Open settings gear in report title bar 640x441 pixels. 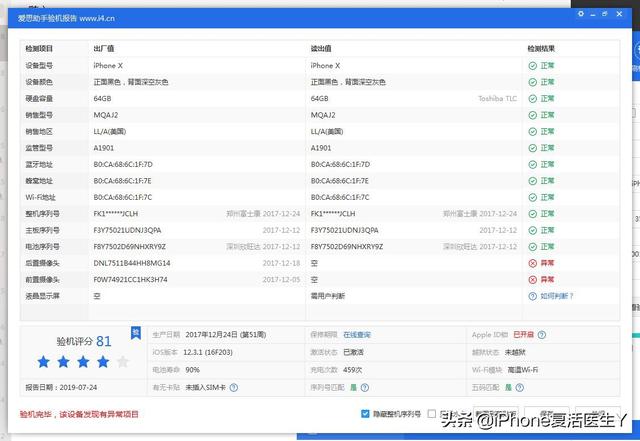pyautogui.click(x=580, y=14)
